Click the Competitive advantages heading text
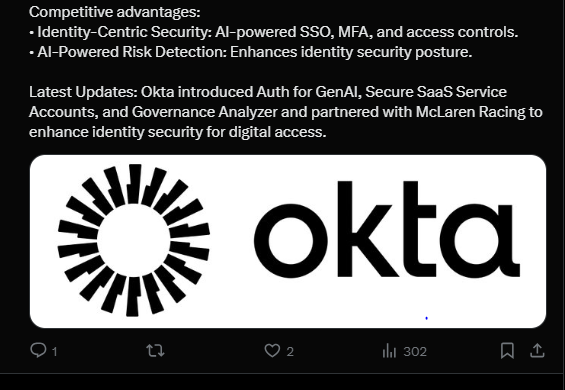This screenshot has height=390, width=565. coord(115,12)
